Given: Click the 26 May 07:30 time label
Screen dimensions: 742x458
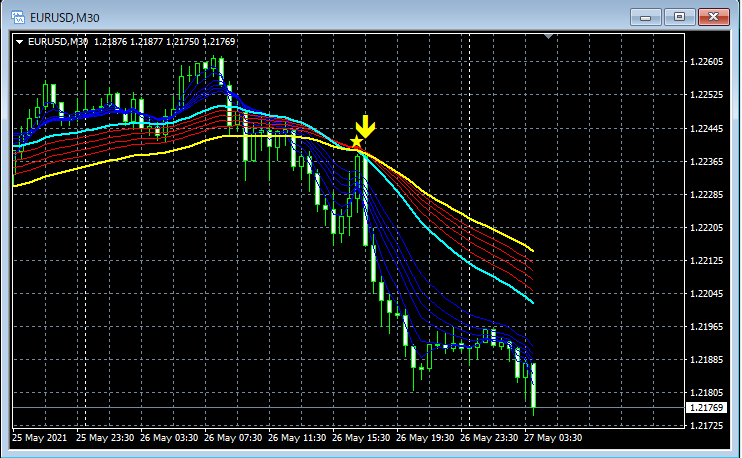Looking at the screenshot, I should click(233, 438).
